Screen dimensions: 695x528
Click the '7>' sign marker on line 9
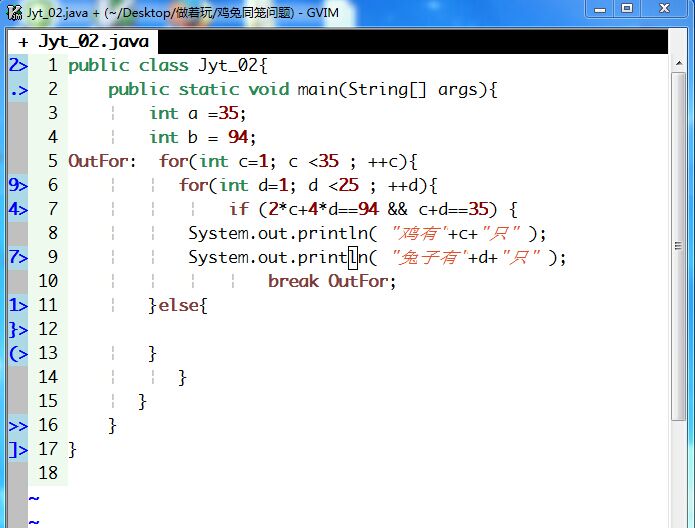pyautogui.click(x=18, y=258)
